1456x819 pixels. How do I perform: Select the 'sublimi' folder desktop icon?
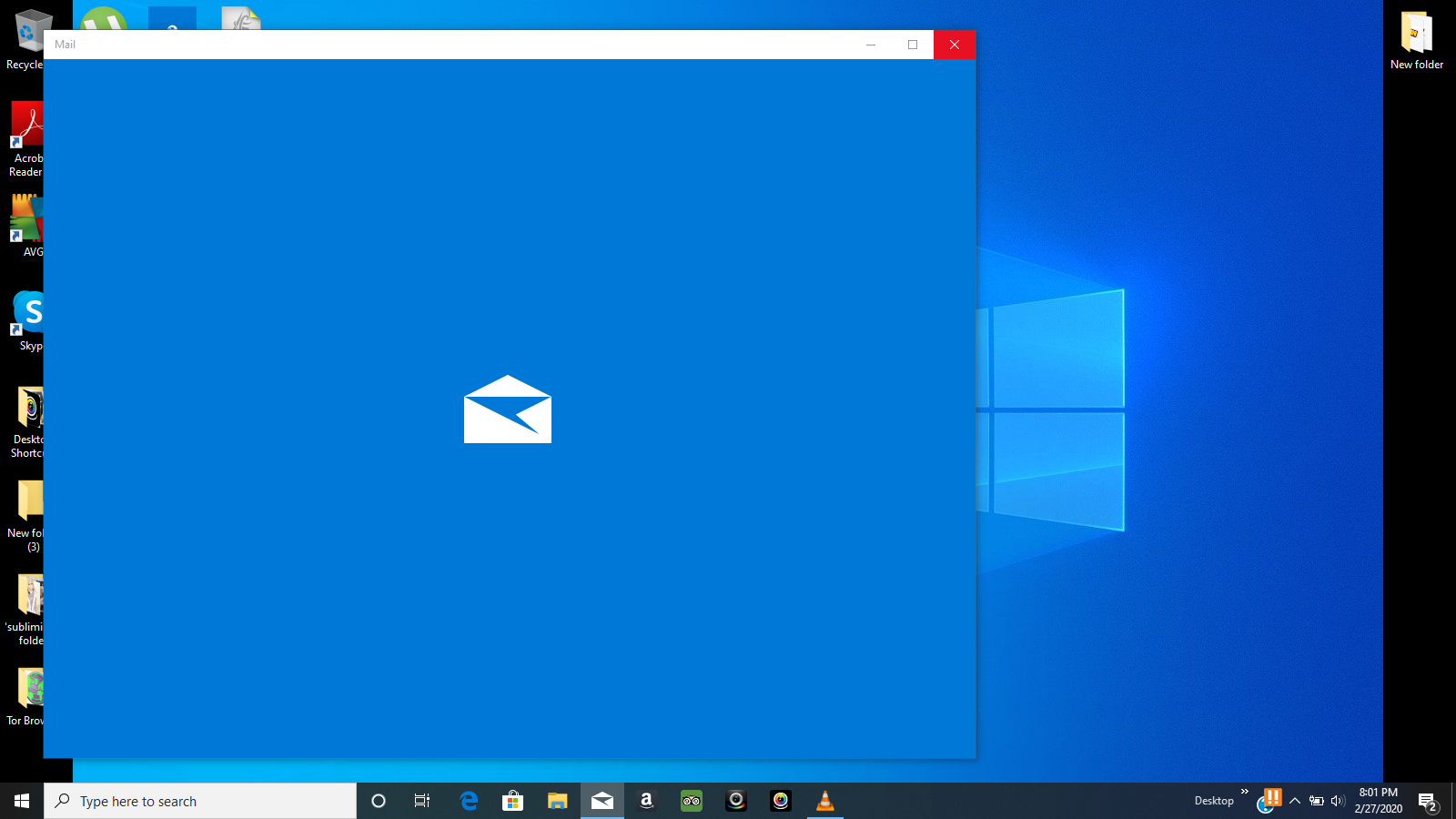[x=25, y=610]
